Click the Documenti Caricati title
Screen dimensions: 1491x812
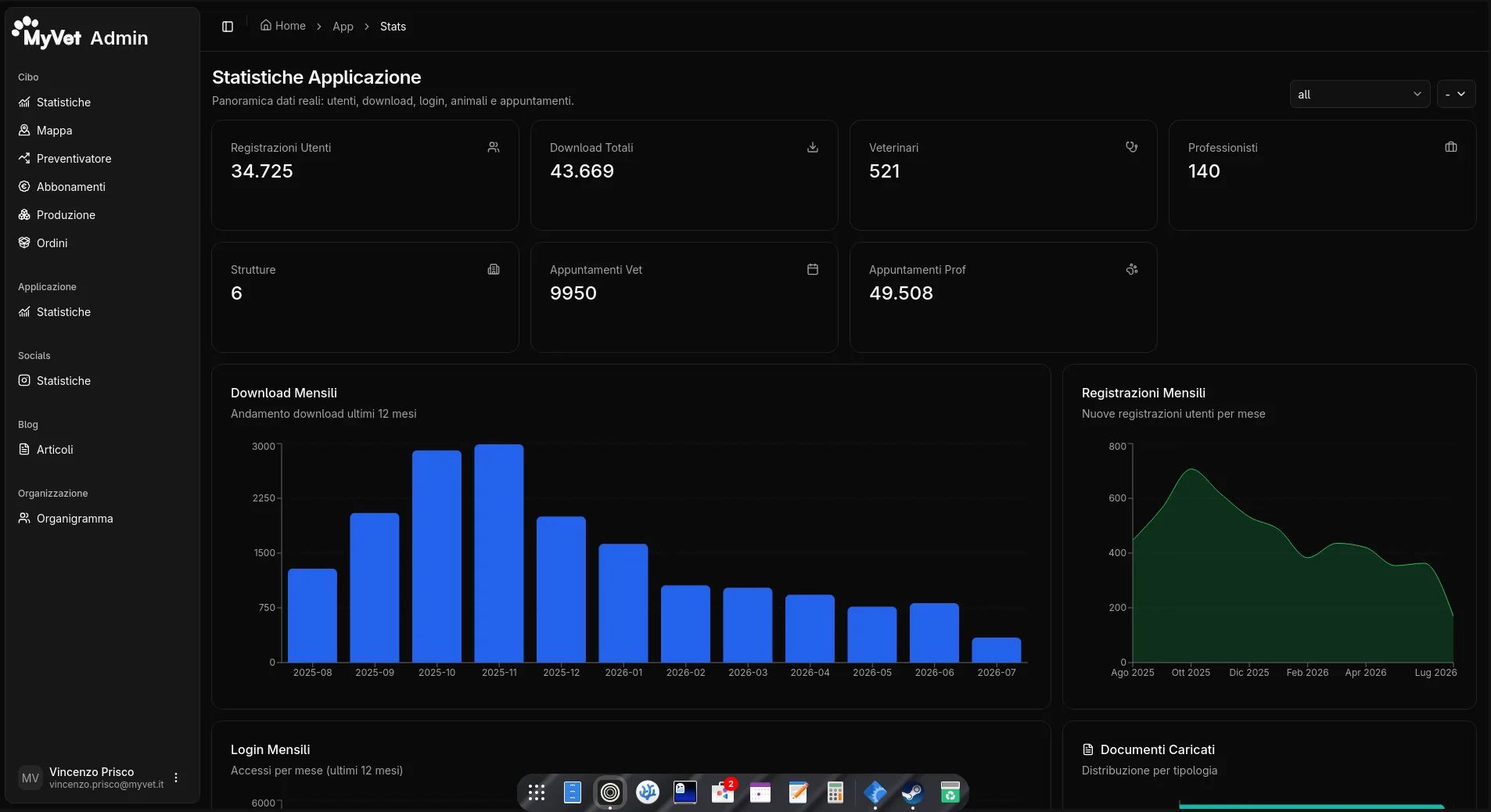click(1158, 749)
